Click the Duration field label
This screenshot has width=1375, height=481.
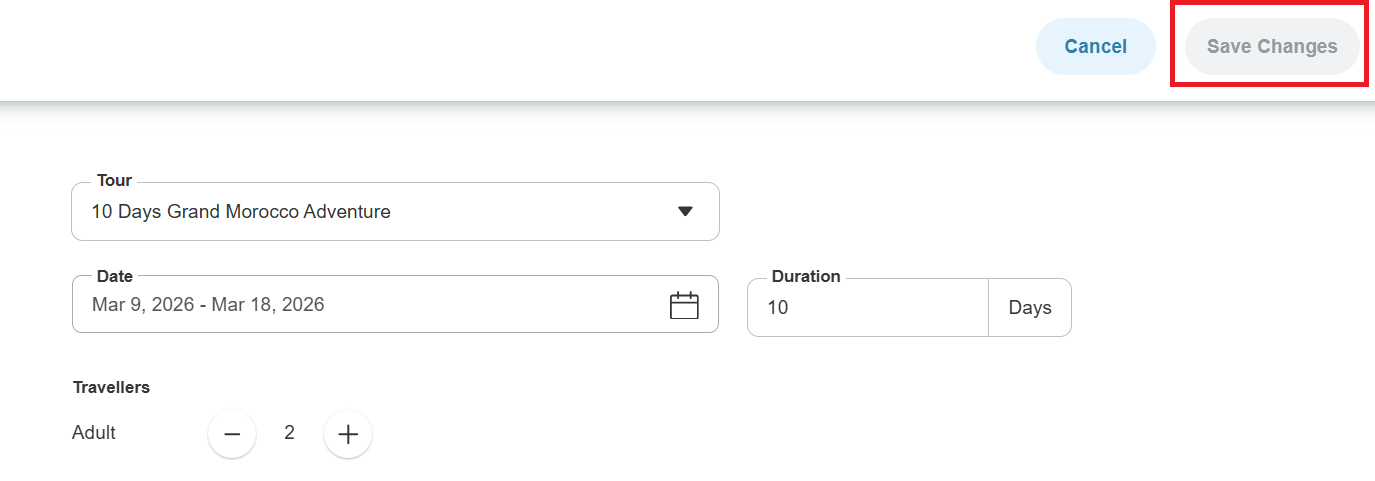tap(805, 277)
